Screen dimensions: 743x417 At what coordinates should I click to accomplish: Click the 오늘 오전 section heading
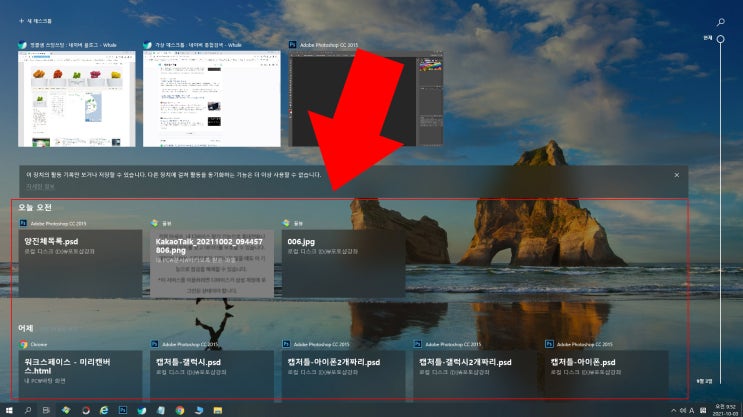pos(35,207)
